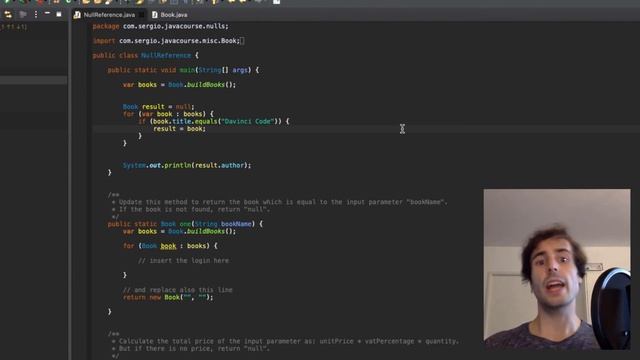Click the package declaration line
Viewport: 640px width, 360px height.
point(160,26)
